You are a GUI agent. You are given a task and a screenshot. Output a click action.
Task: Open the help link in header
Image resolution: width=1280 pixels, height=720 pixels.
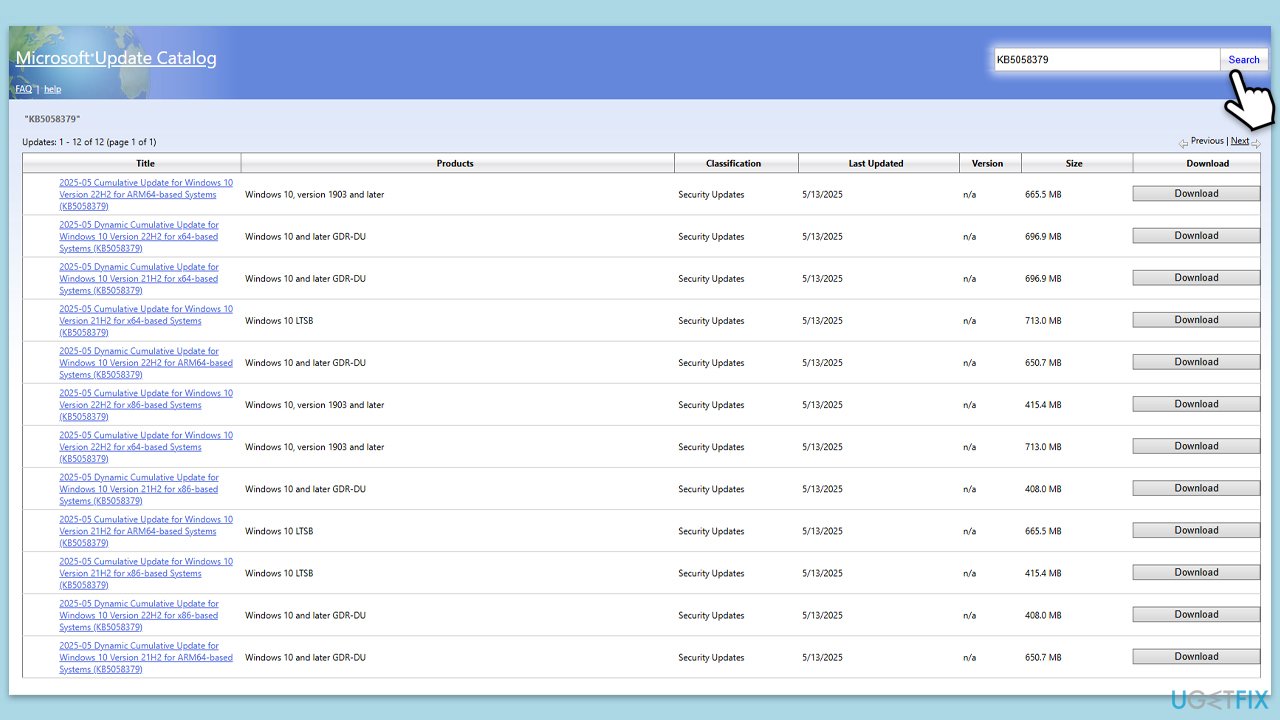pyautogui.click(x=52, y=89)
